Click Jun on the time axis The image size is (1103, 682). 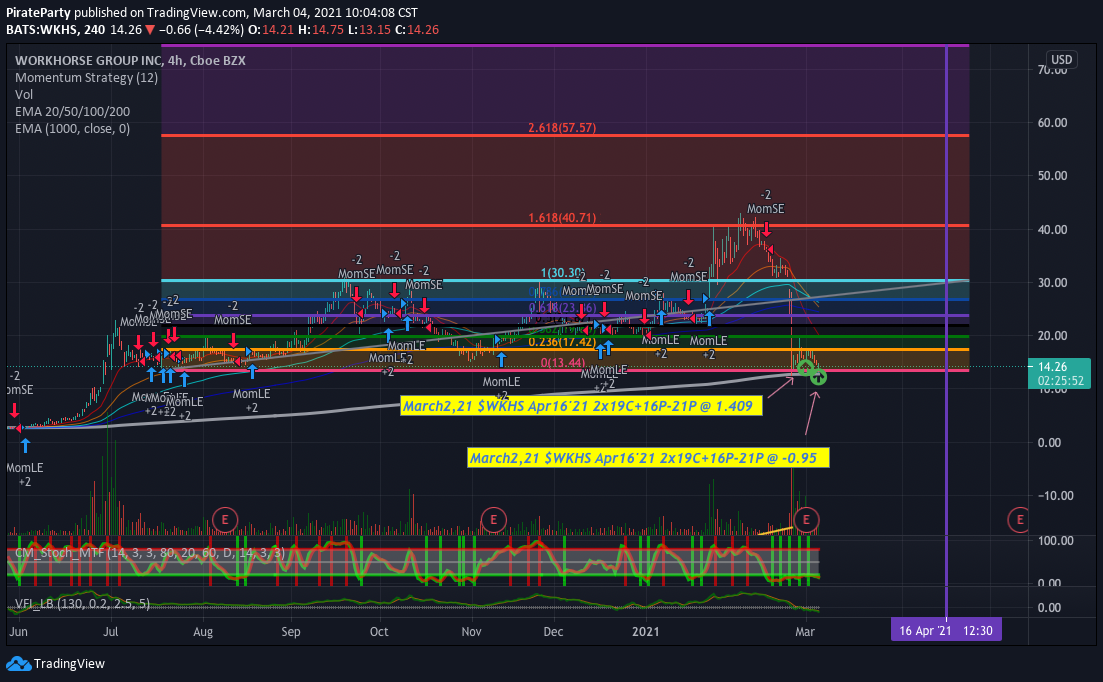click(x=18, y=631)
